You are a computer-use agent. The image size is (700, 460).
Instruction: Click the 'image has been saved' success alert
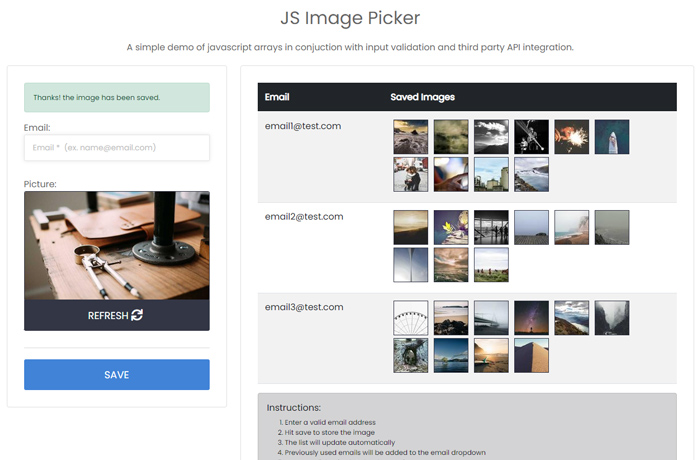(x=117, y=97)
